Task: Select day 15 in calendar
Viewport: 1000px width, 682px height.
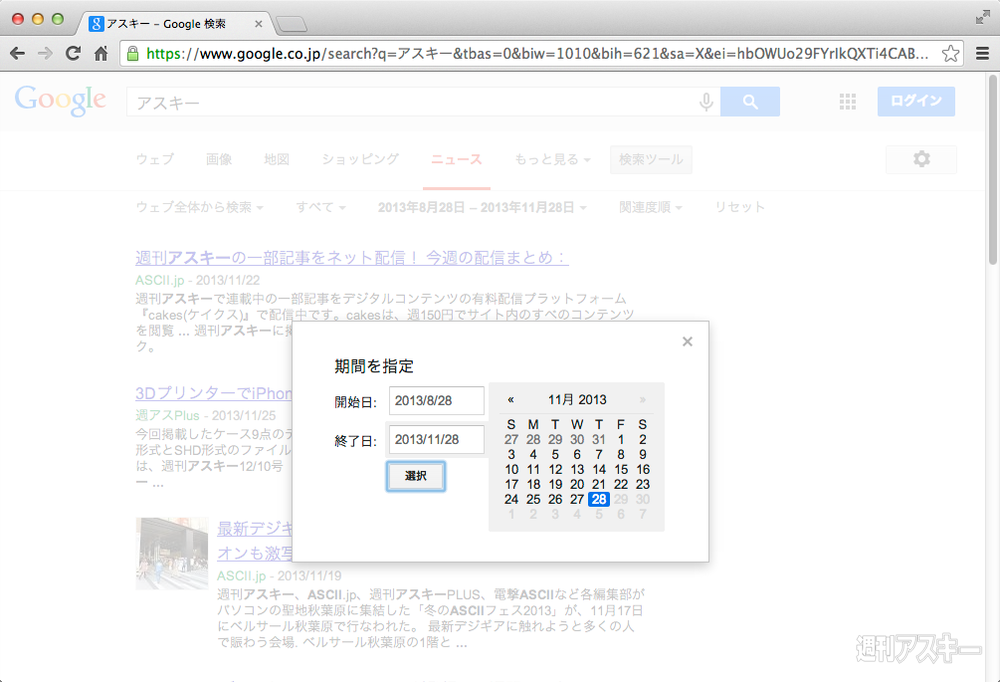Action: (621, 470)
